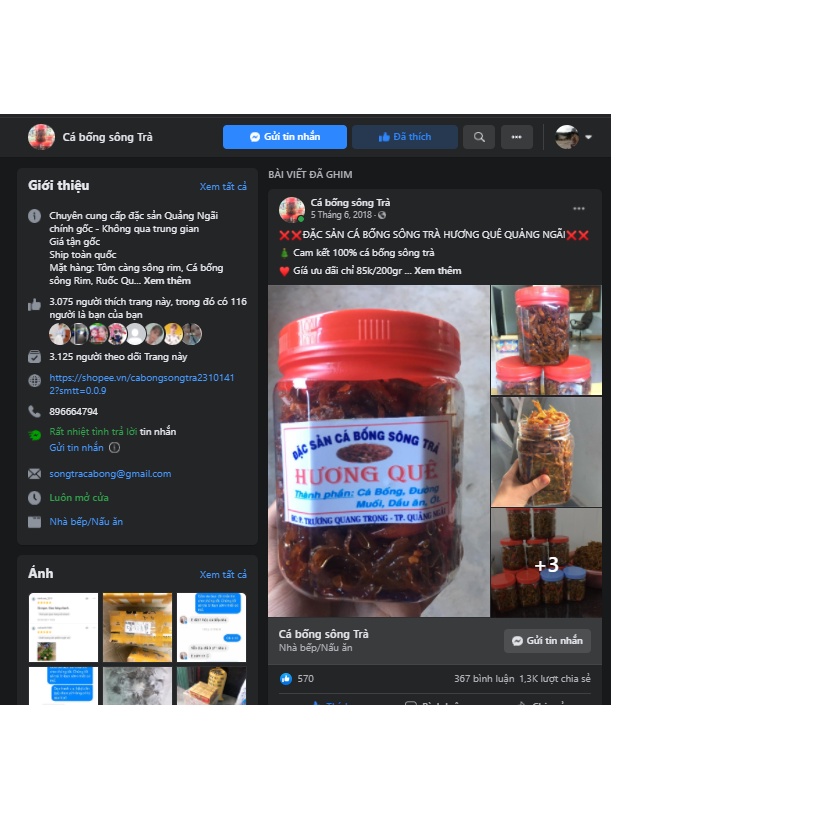Screen dimensions: 819x819
Task: Click the globe website icon in Giới thiệu
Action: tap(34, 381)
